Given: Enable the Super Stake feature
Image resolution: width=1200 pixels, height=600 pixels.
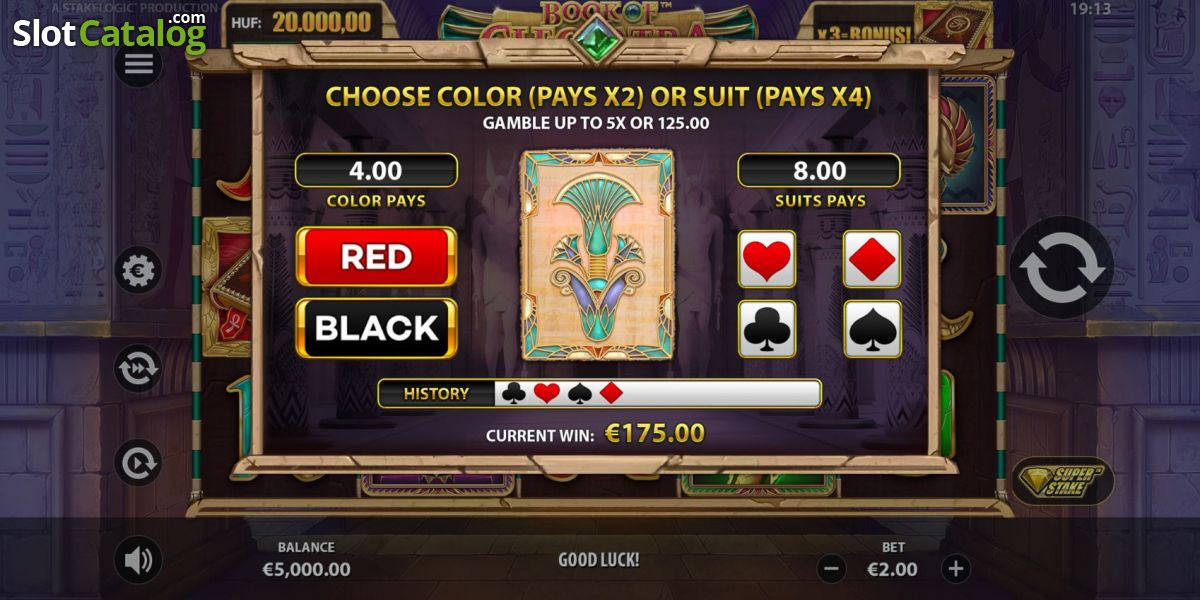Looking at the screenshot, I should pyautogui.click(x=1062, y=481).
